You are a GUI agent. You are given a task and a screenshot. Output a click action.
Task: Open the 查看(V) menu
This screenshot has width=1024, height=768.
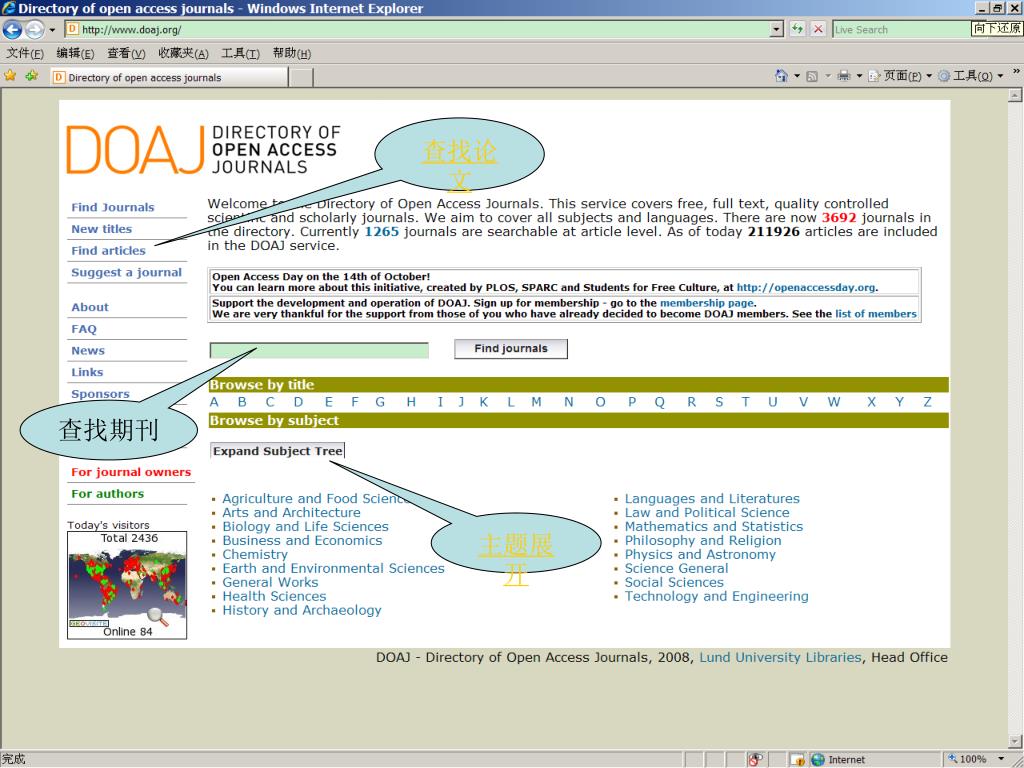(126, 54)
